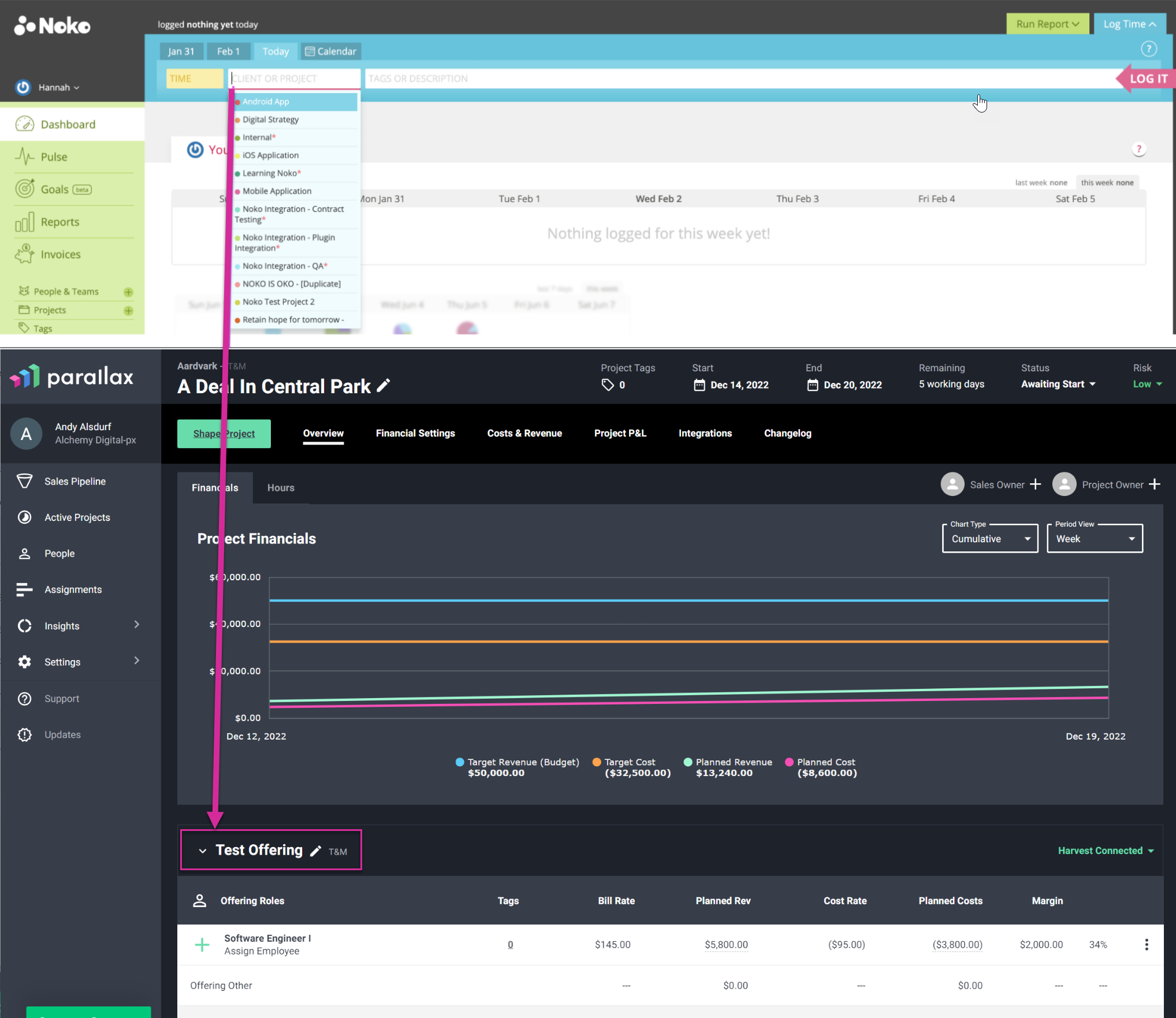Switch to Integrations tab
Screen dimensions: 1176x1018
click(x=705, y=433)
